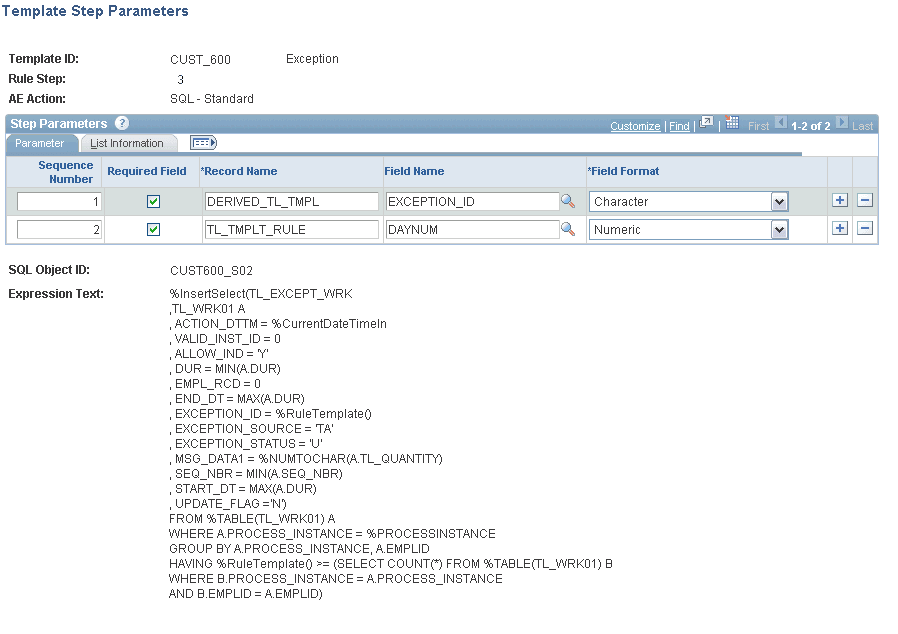Click the 1-2 of 2 row counter
Viewport: 898px width, 634px height.
point(810,126)
